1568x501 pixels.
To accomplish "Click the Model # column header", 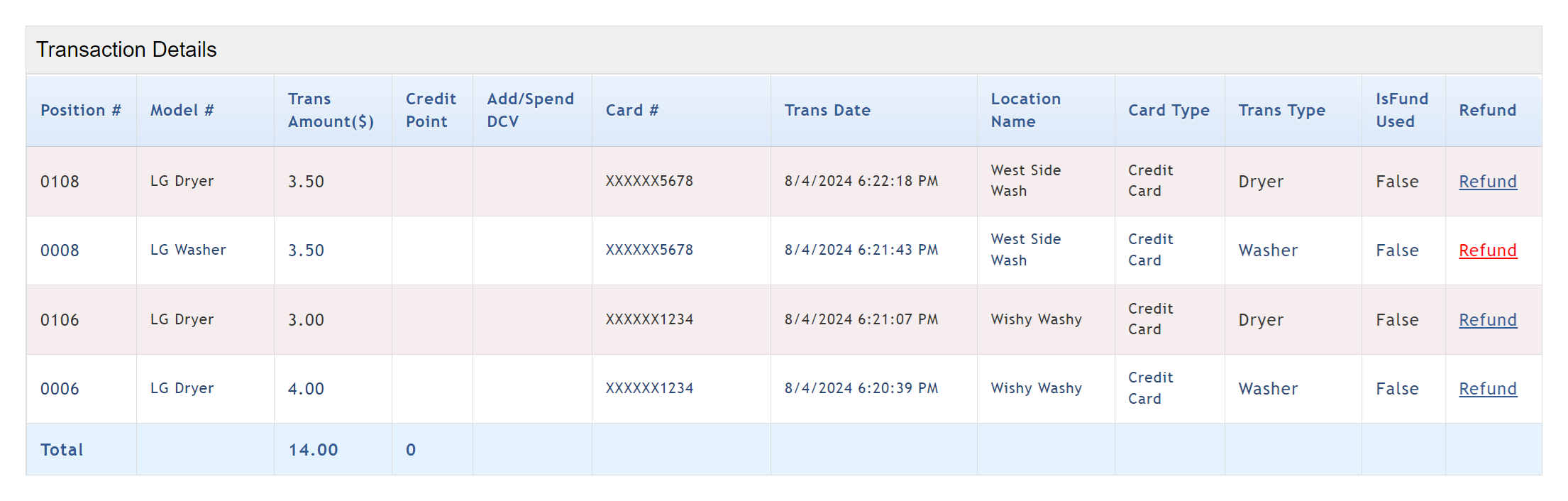I will [x=182, y=111].
